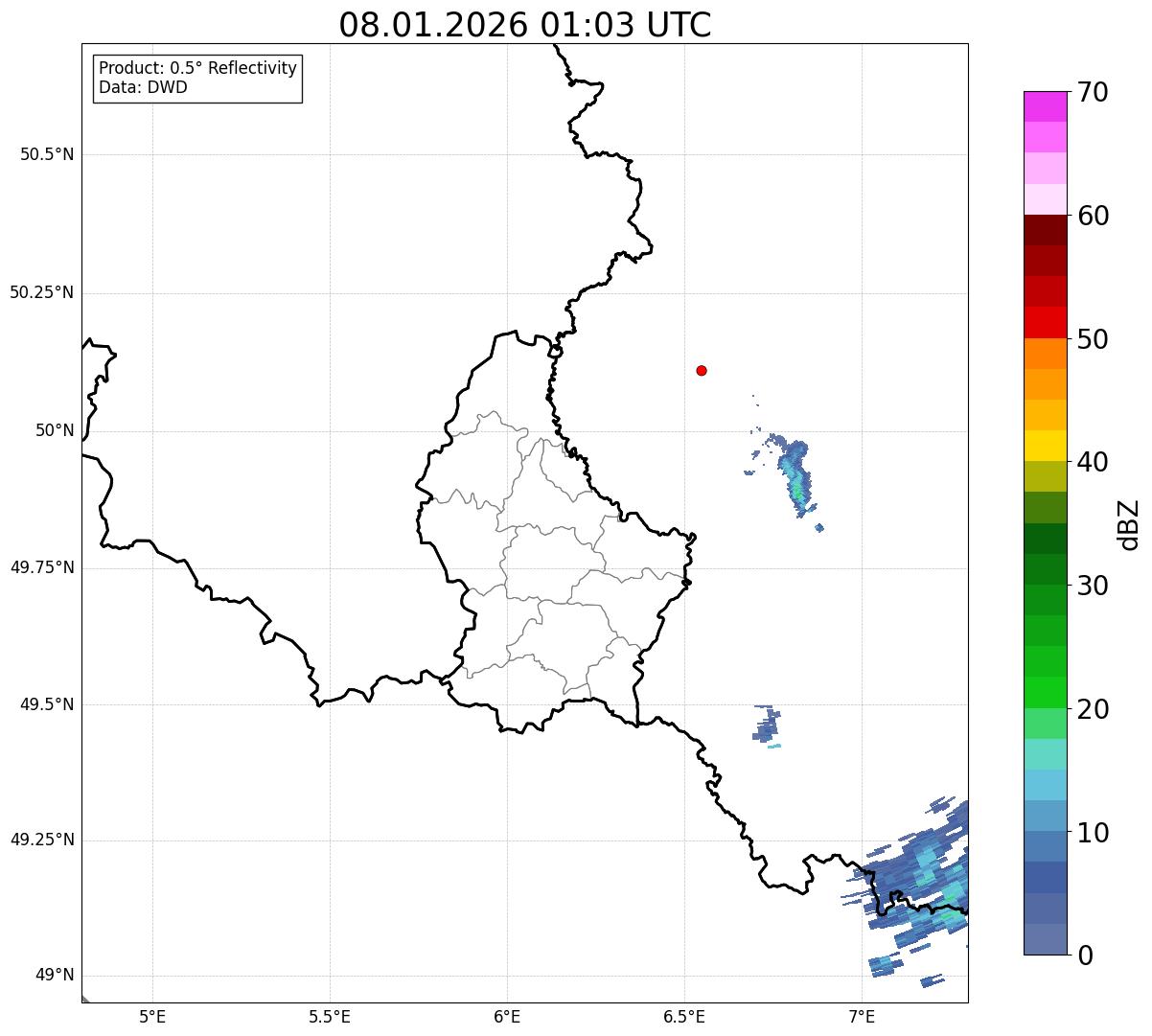The width and height of the screenshot is (1152, 1036).
Task: Click the 7°E longitude label
Action: (862, 1016)
